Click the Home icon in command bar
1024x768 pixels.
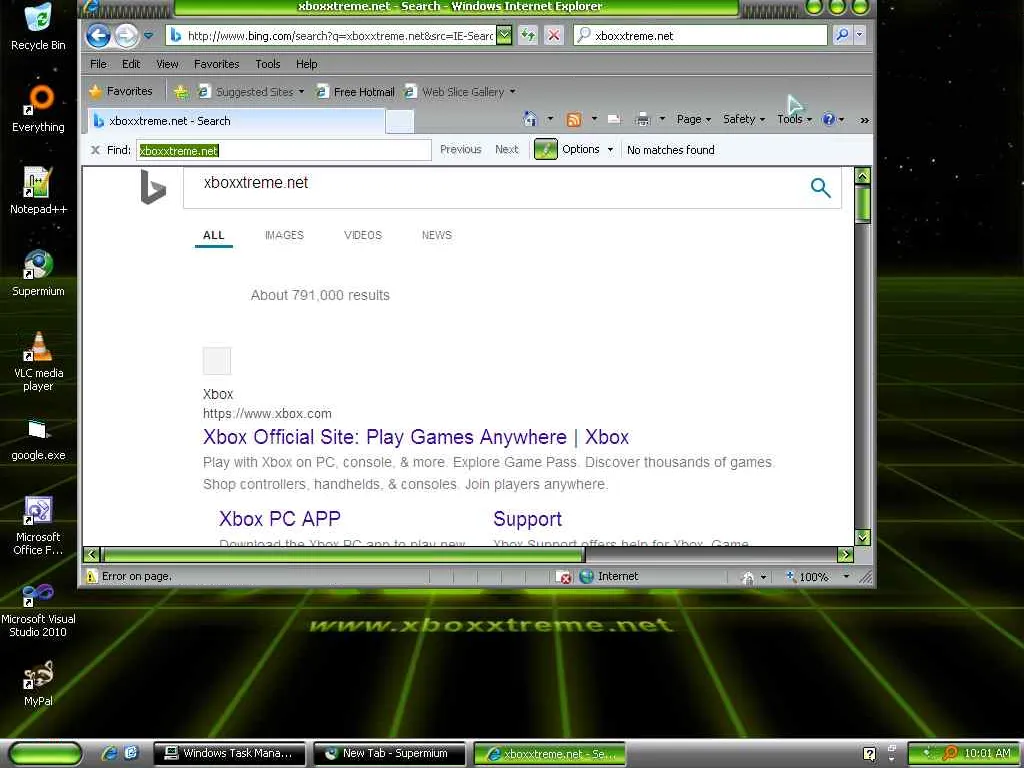click(530, 119)
